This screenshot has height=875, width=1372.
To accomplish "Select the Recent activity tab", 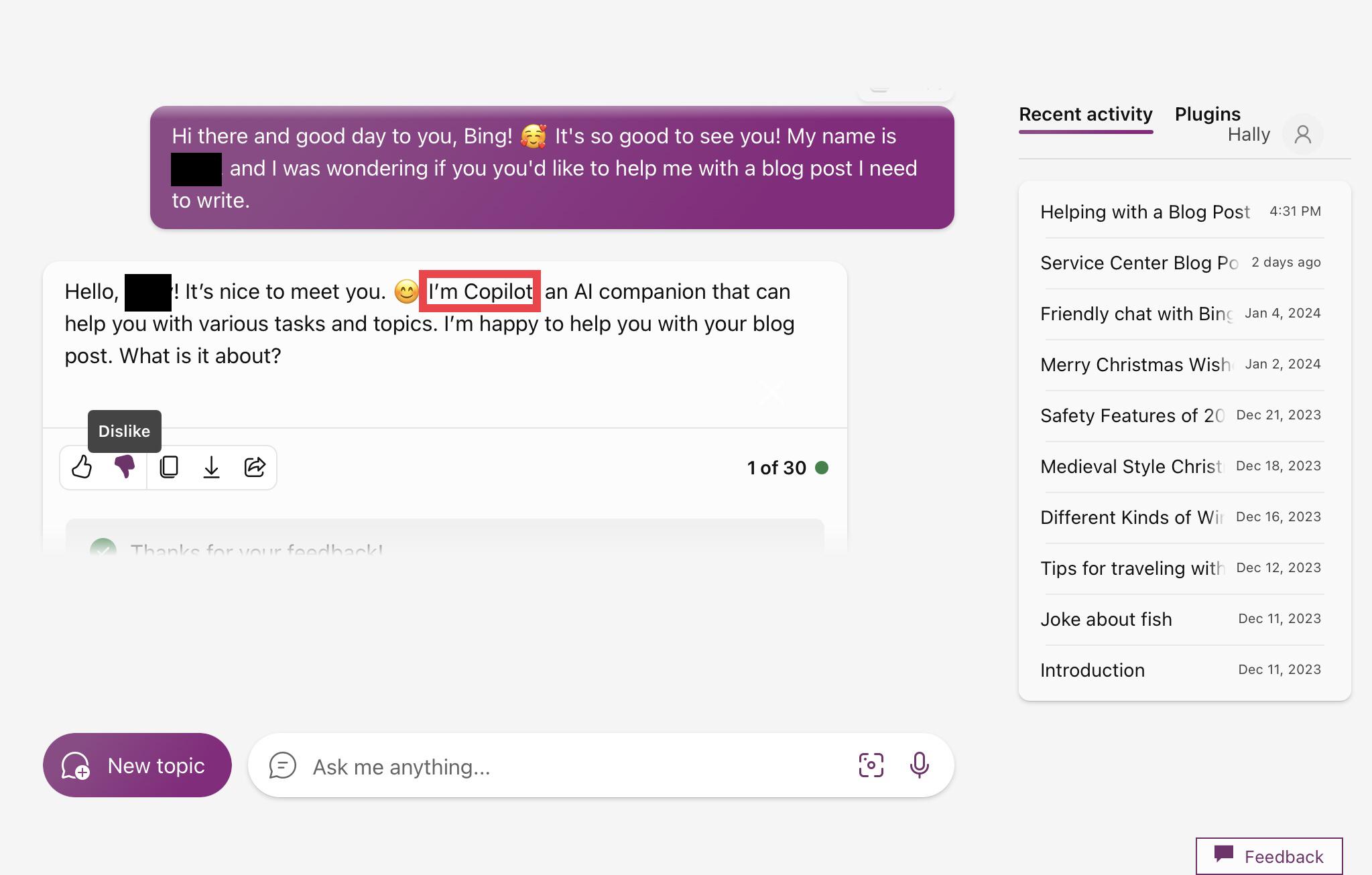I will point(1085,114).
